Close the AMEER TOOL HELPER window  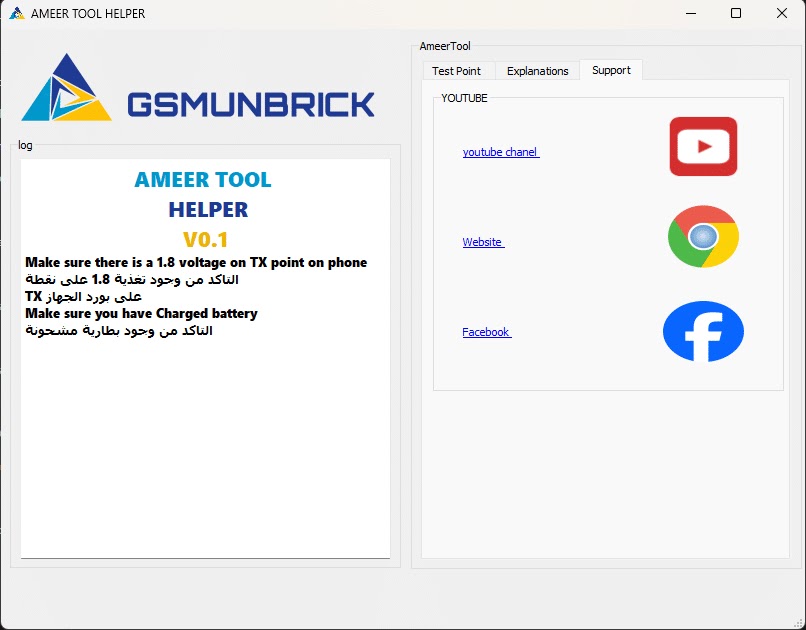pos(781,13)
